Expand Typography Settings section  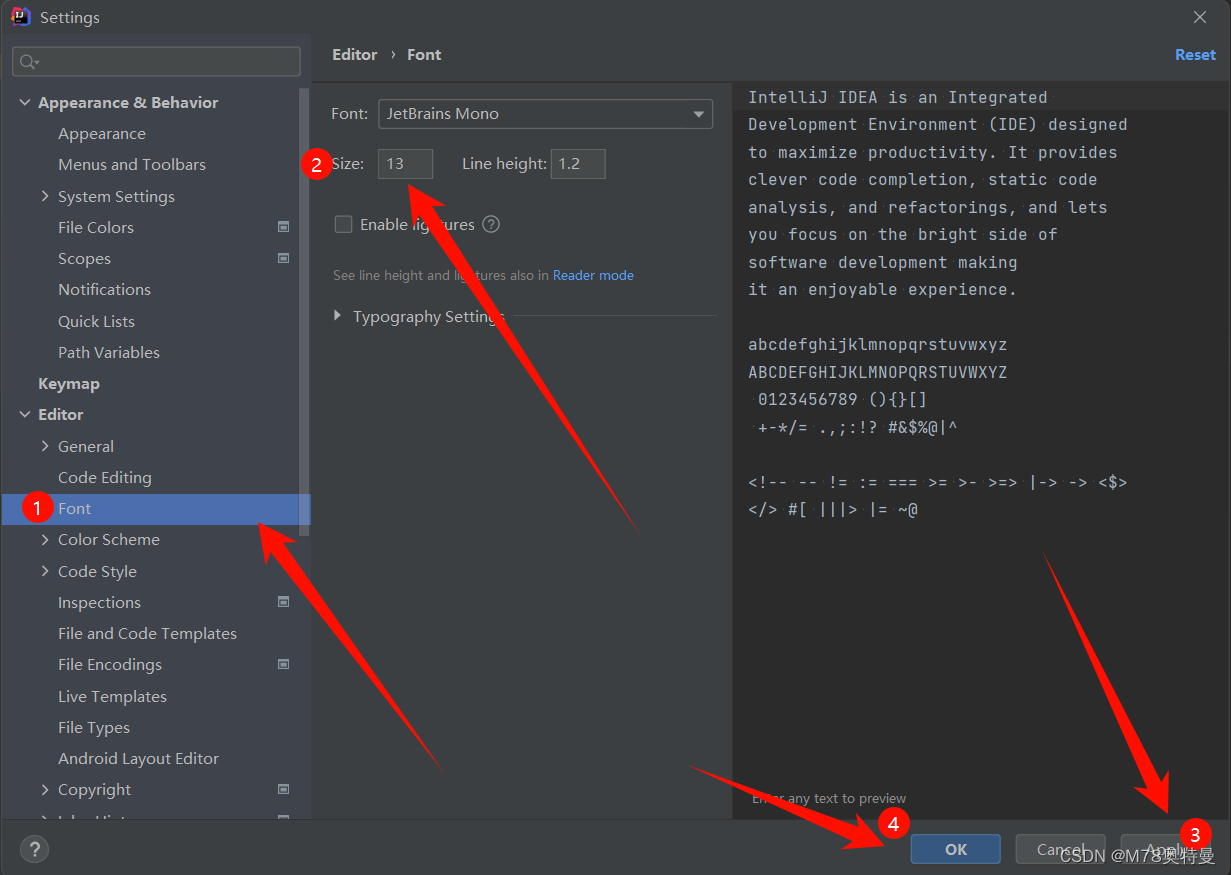[x=338, y=316]
